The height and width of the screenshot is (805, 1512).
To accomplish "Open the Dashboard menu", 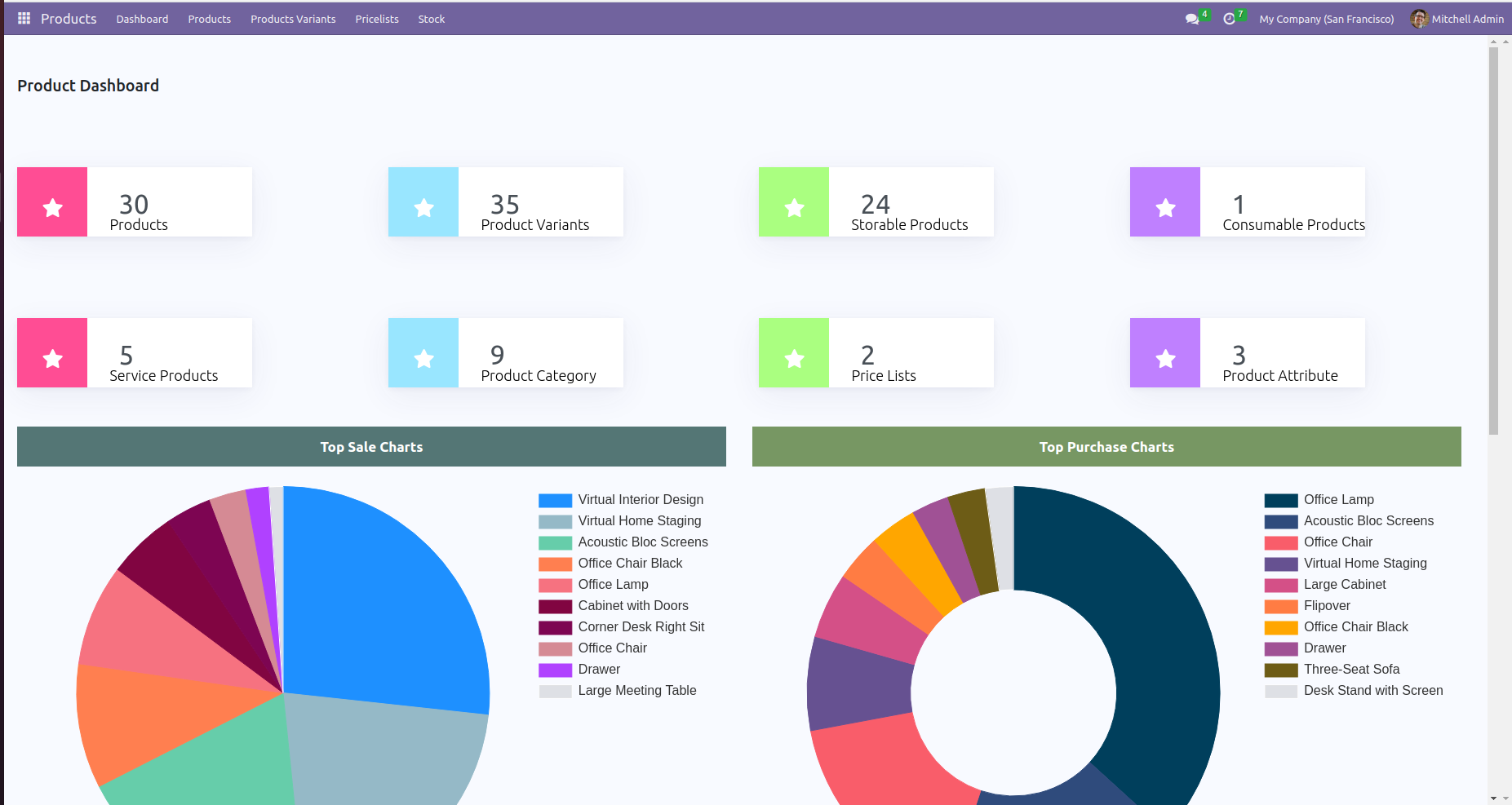I will click(x=142, y=19).
